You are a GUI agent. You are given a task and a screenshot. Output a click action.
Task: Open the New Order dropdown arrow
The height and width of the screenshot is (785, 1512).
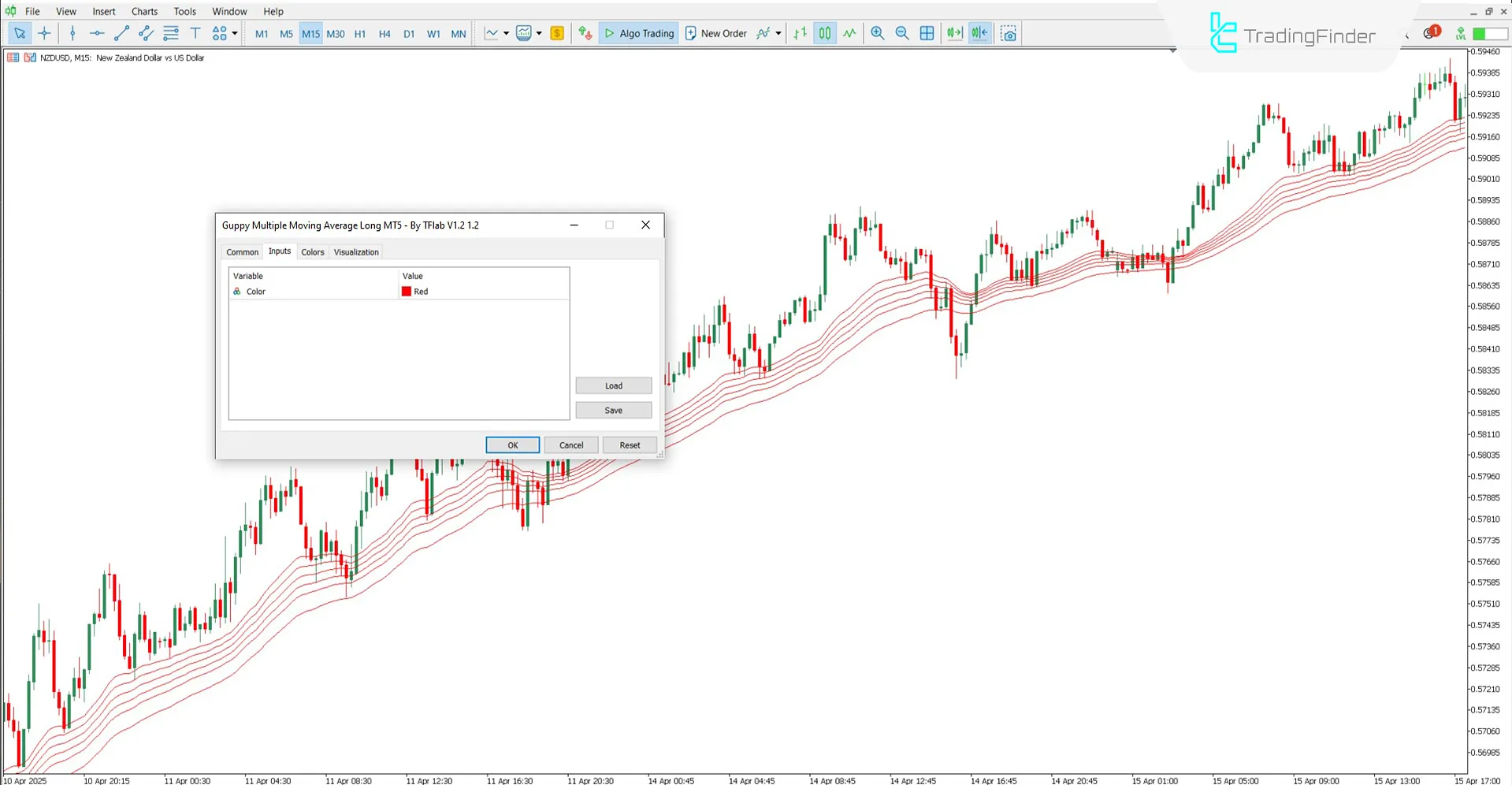coord(779,33)
